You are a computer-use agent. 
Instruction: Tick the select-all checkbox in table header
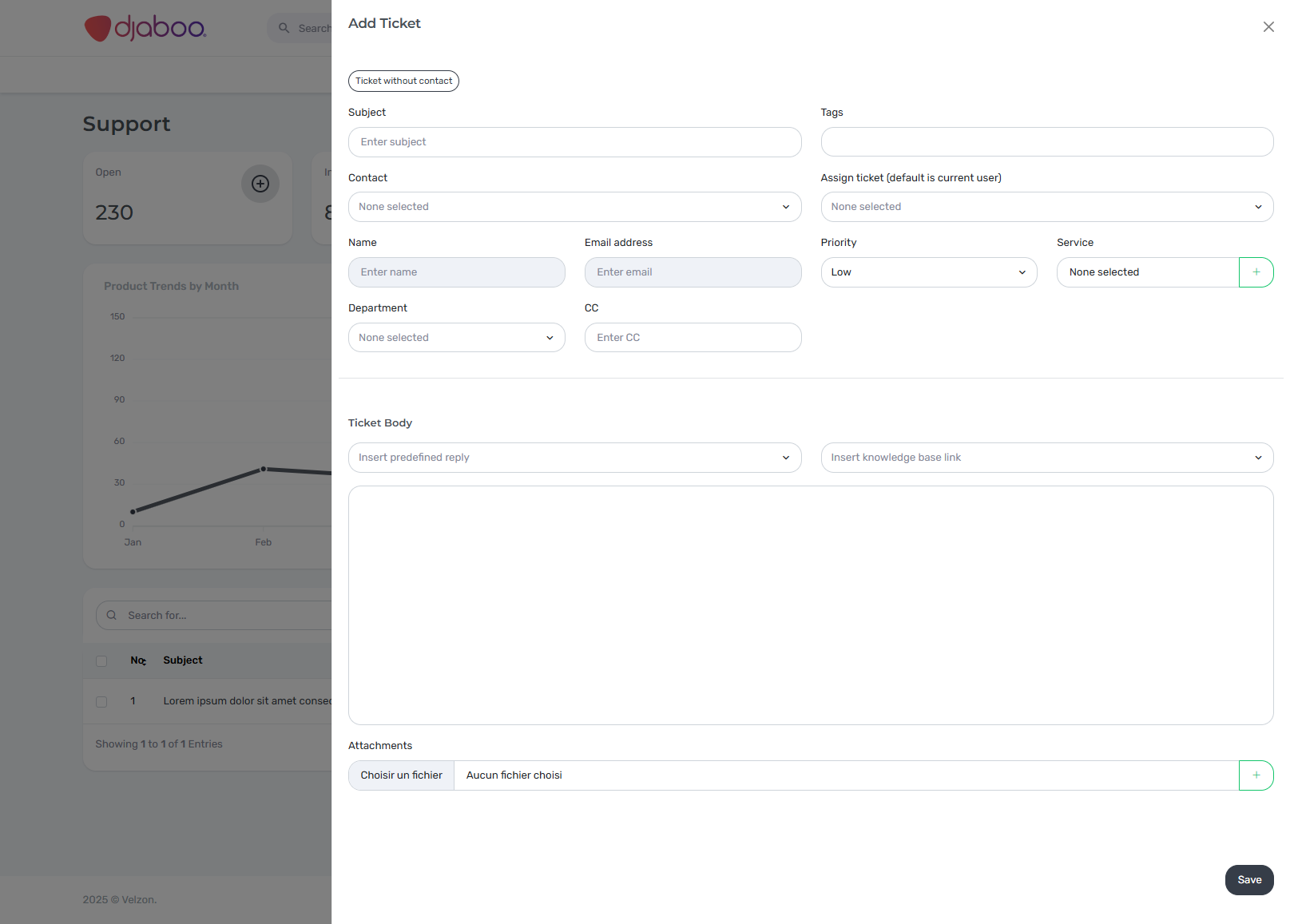pos(101,661)
